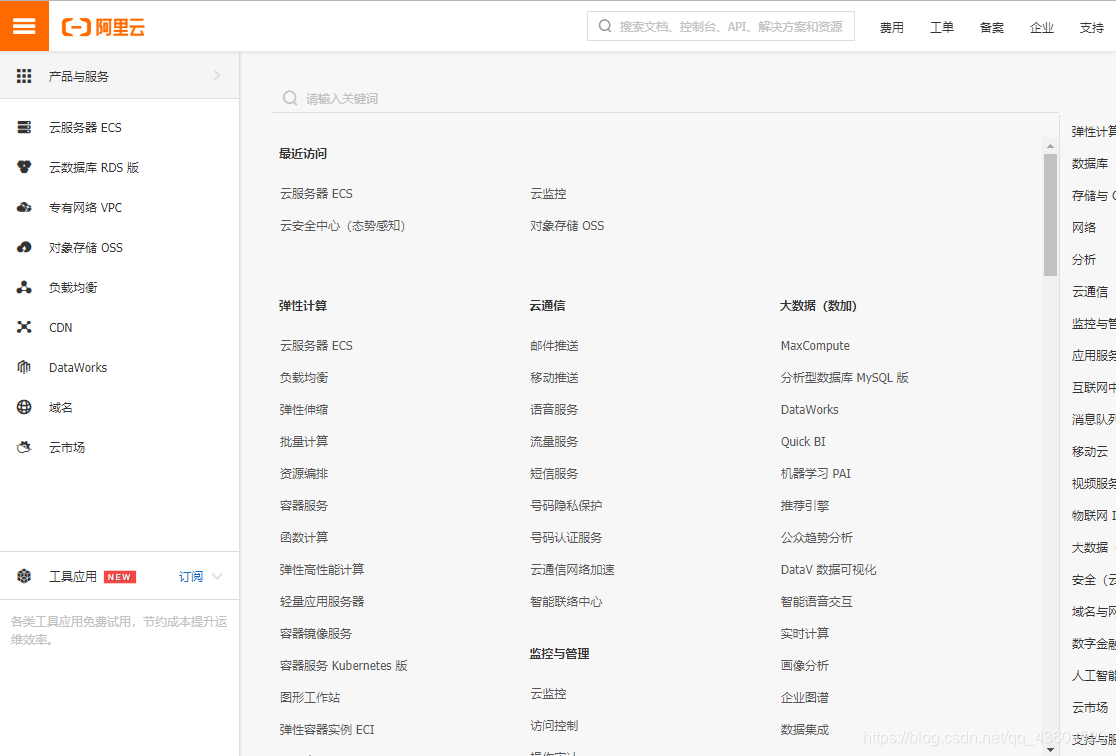1116x756 pixels.
Task: Click the product list scrollbar thumb
Action: [x=1051, y=214]
